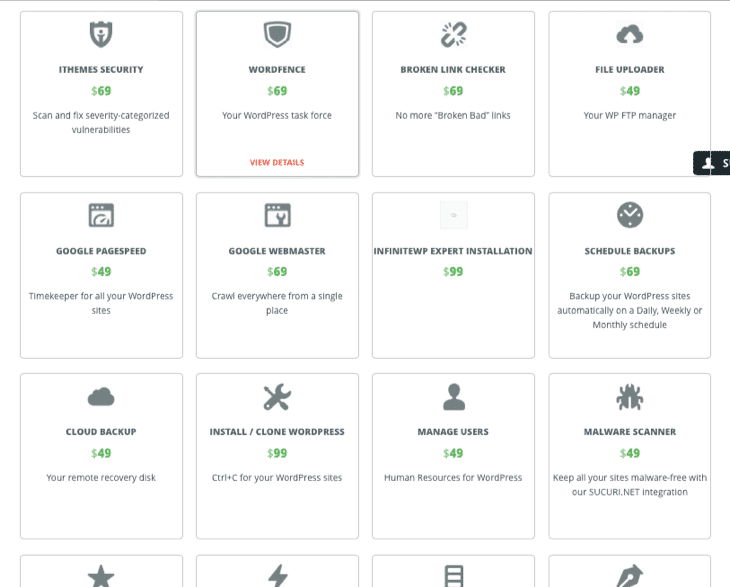Viewport: 730px width, 587px height.
Task: Click the dark user tab at the right edge
Action: [x=711, y=163]
